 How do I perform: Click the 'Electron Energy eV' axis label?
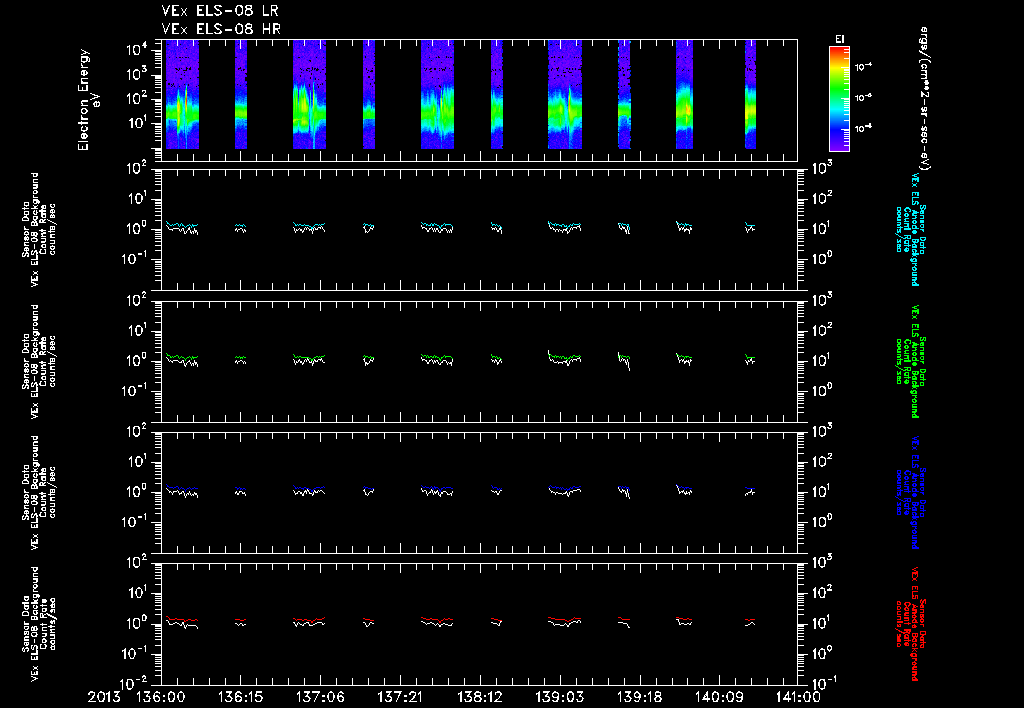(88, 100)
